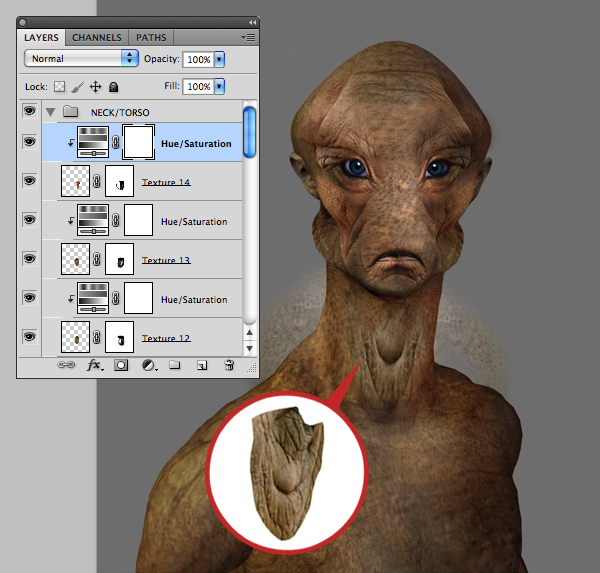
Task: Switch to the PATHS tab
Action: point(151,38)
